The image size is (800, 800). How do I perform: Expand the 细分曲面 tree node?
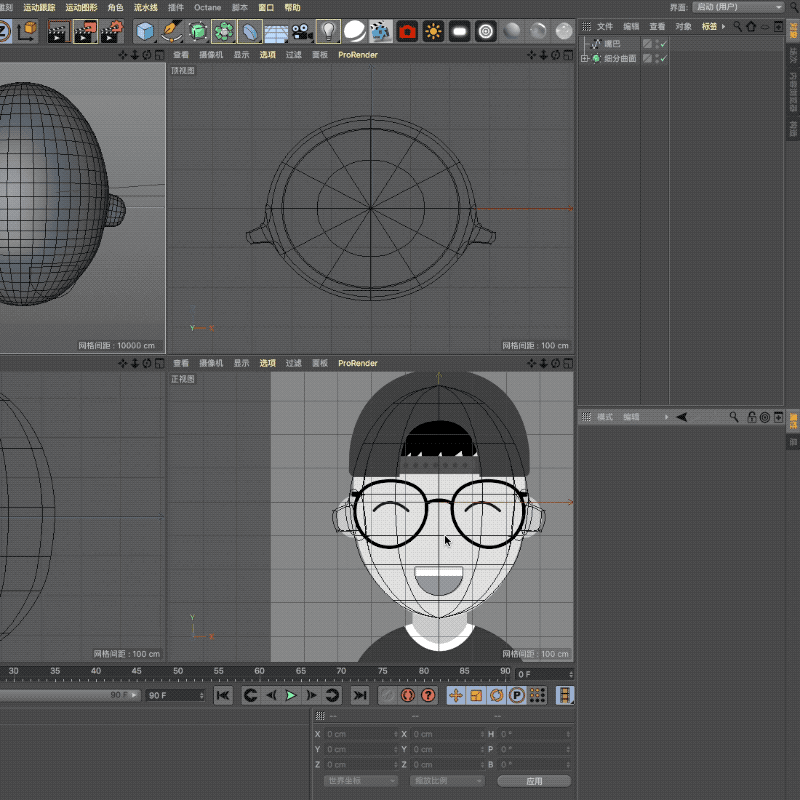585,59
